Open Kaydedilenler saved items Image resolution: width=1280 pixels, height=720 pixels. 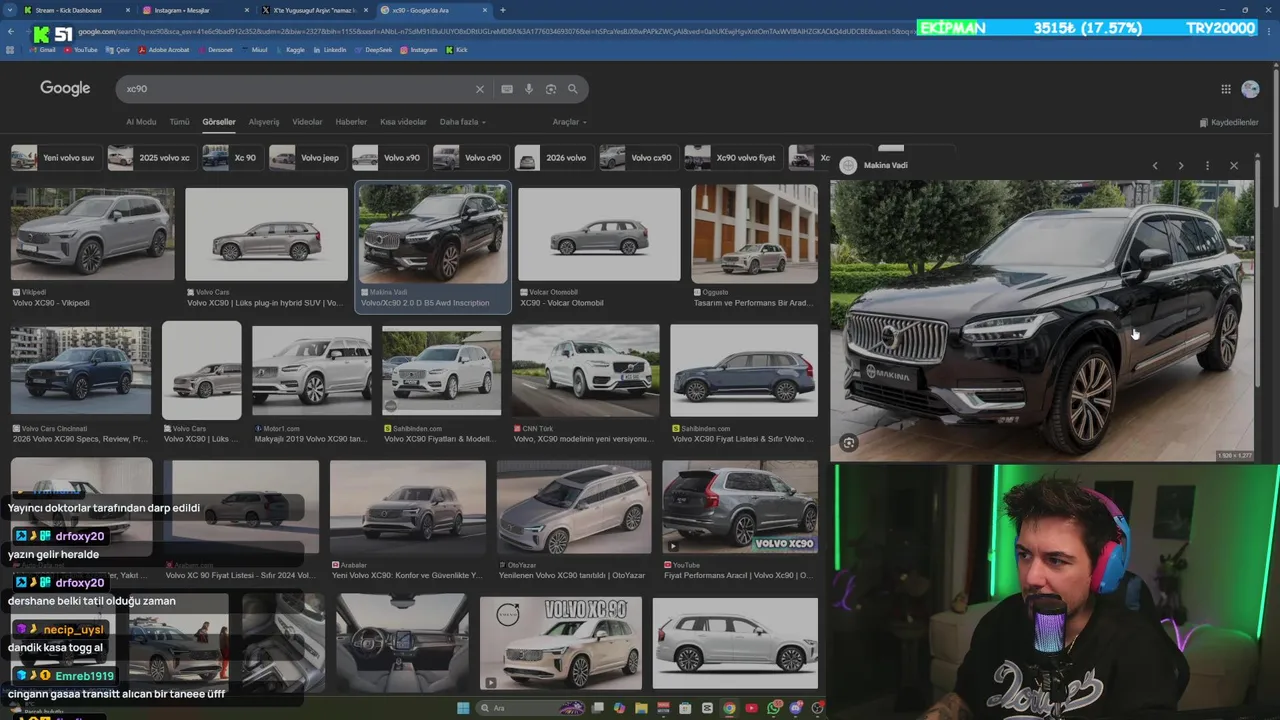pos(1229,122)
